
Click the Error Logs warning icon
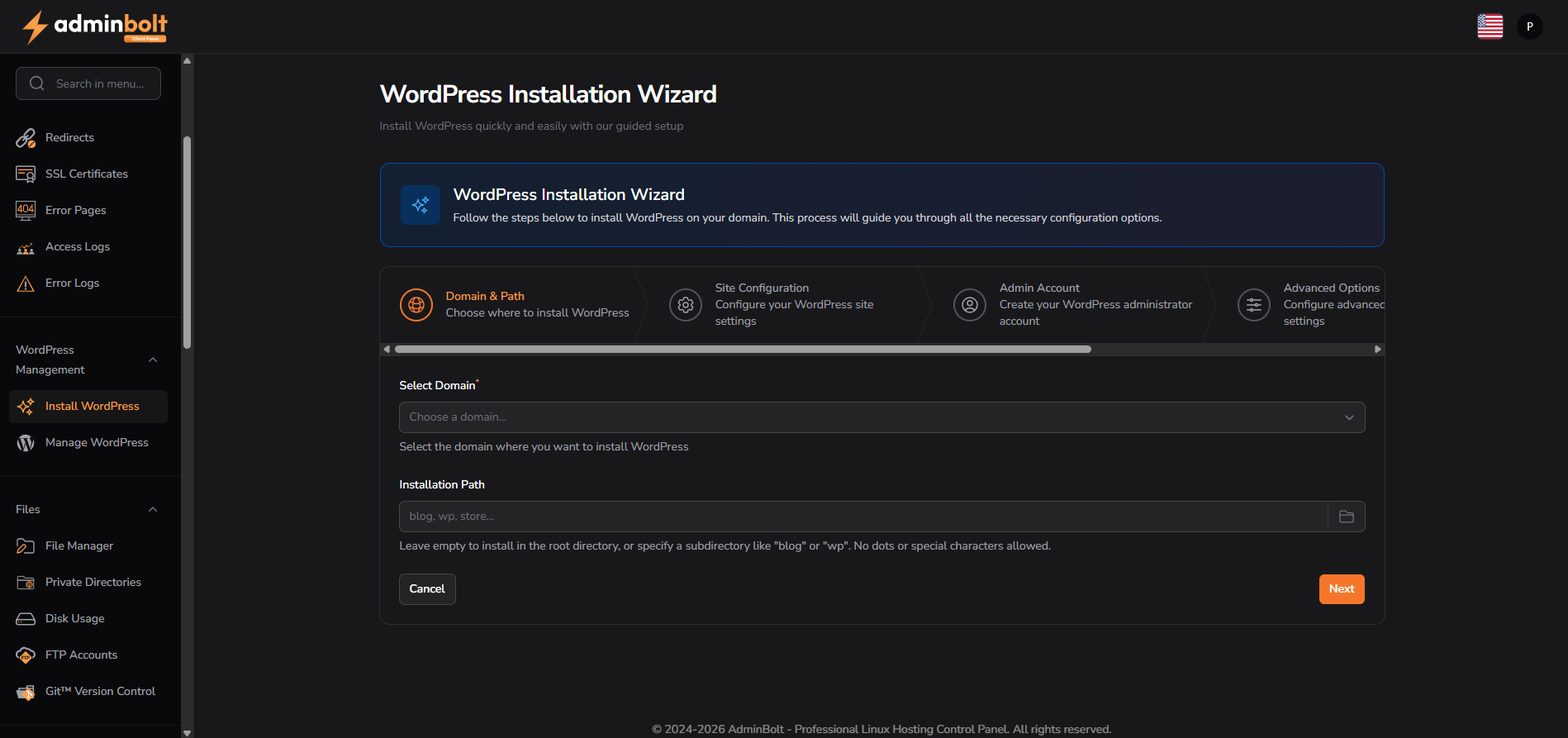tap(26, 283)
